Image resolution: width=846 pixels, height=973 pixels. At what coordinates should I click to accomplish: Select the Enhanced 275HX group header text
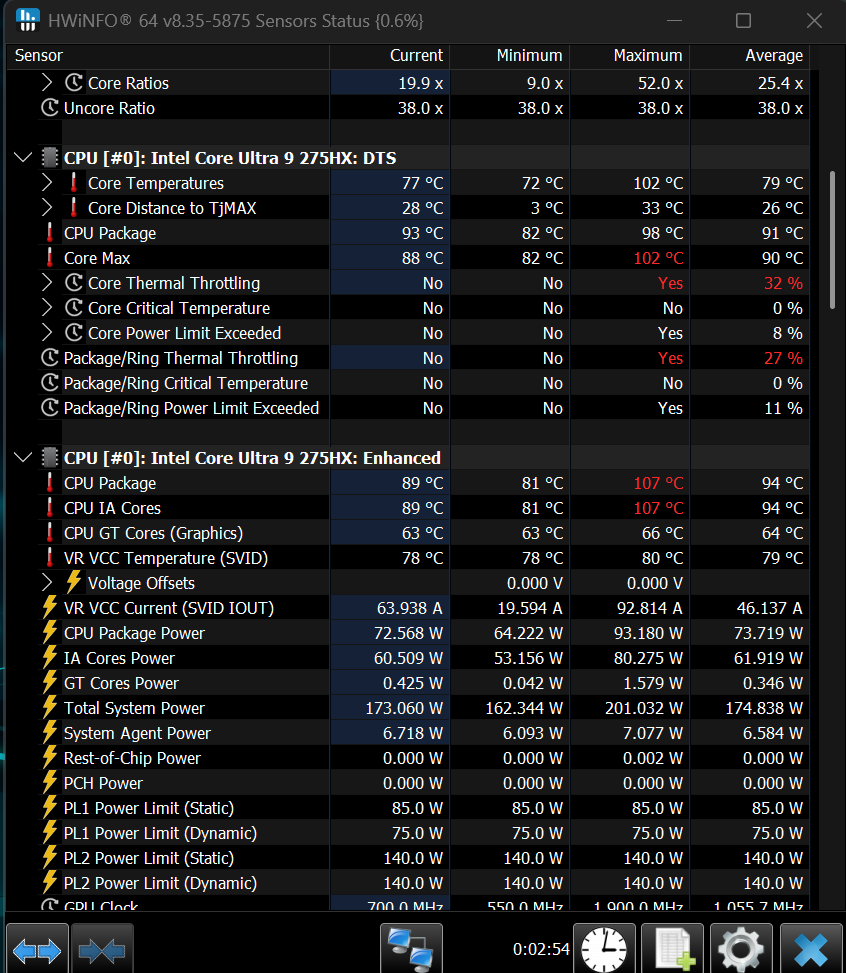[x=252, y=458]
